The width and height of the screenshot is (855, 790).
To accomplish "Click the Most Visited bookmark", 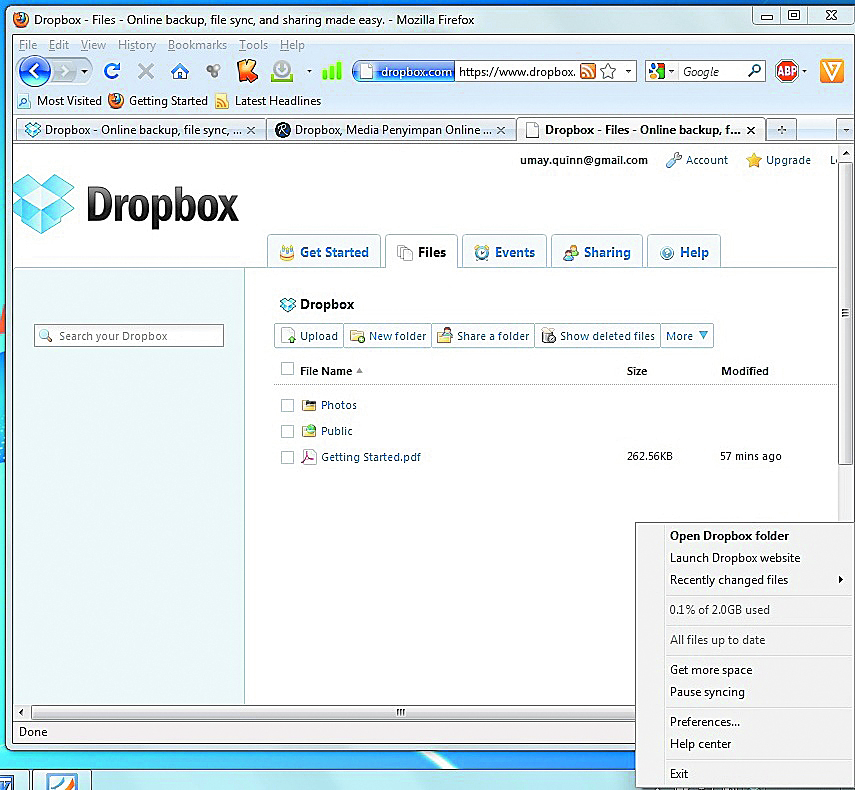I will tap(59, 101).
